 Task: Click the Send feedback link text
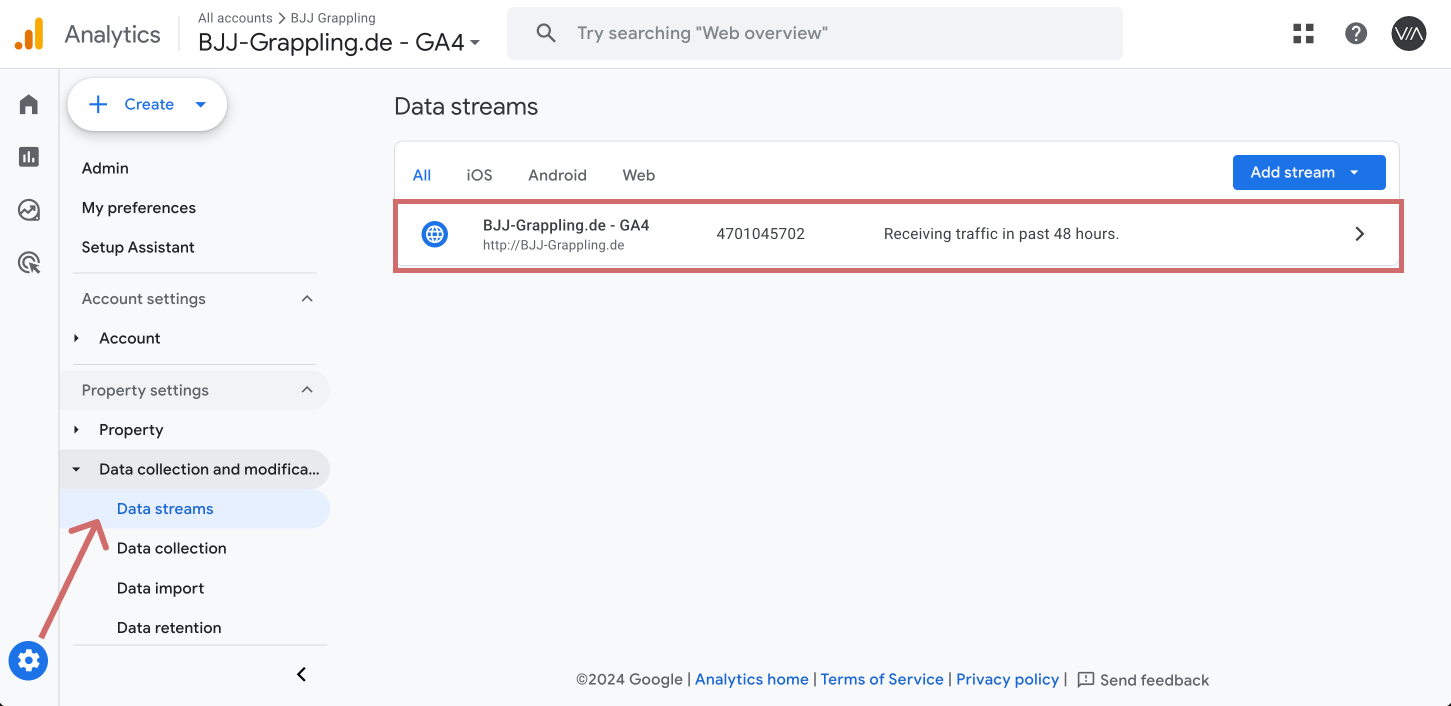[1154, 680]
